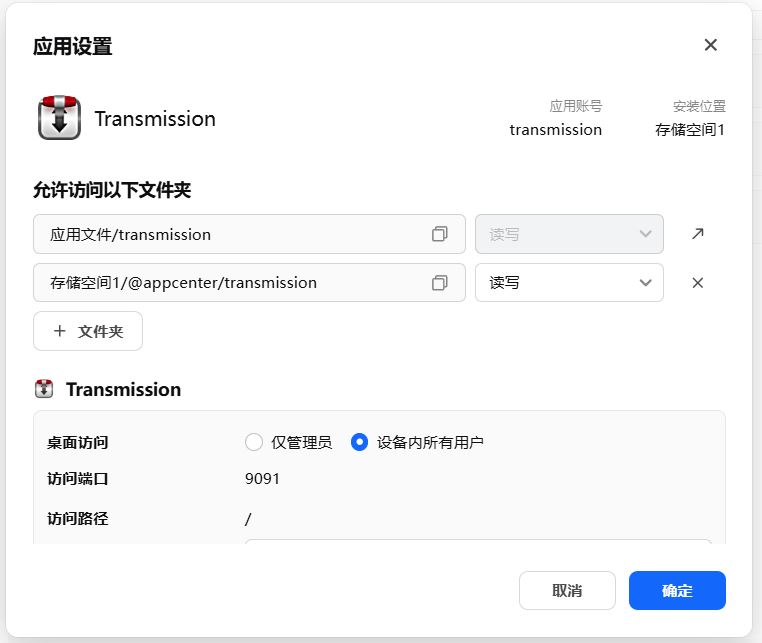Copy the 存储空间1/@appcenter/transmission path
The height and width of the screenshot is (643, 762).
point(439,283)
